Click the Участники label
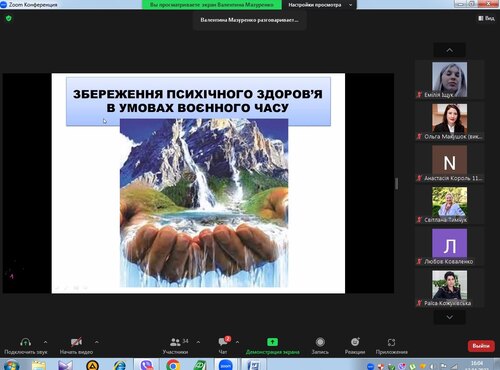This screenshot has height=370, width=500. (175, 352)
